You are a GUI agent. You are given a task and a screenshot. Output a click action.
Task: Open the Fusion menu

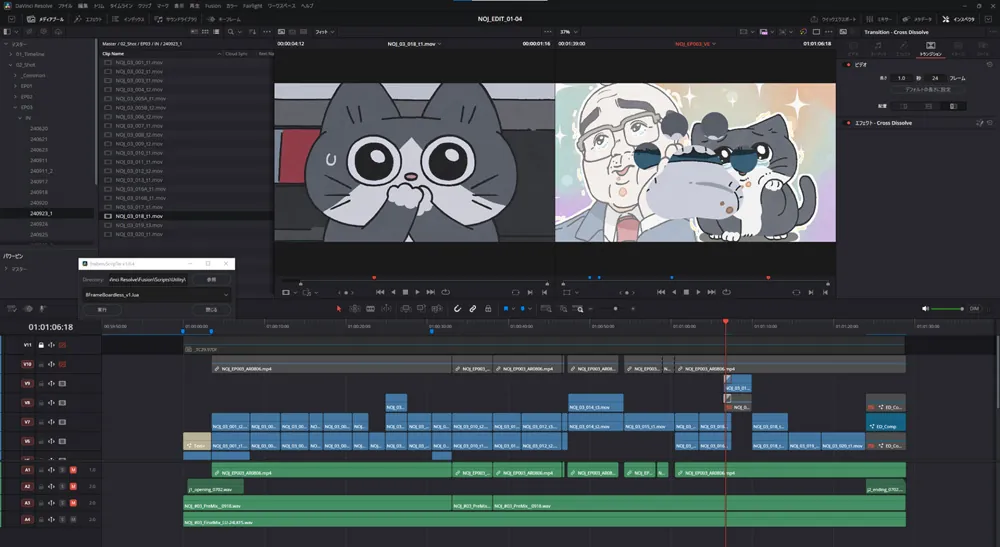click(212, 6)
